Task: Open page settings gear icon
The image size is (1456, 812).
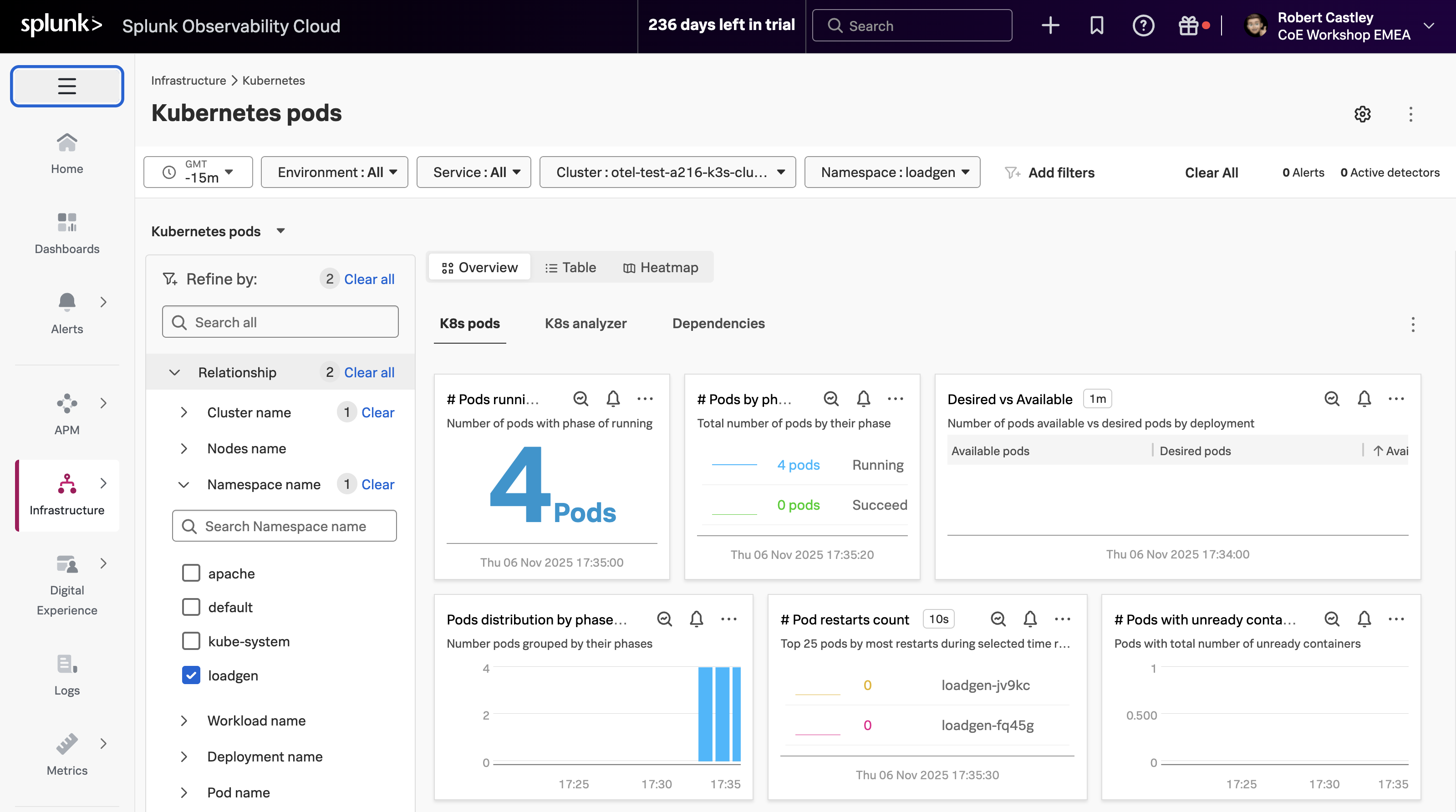Action: tap(1362, 114)
